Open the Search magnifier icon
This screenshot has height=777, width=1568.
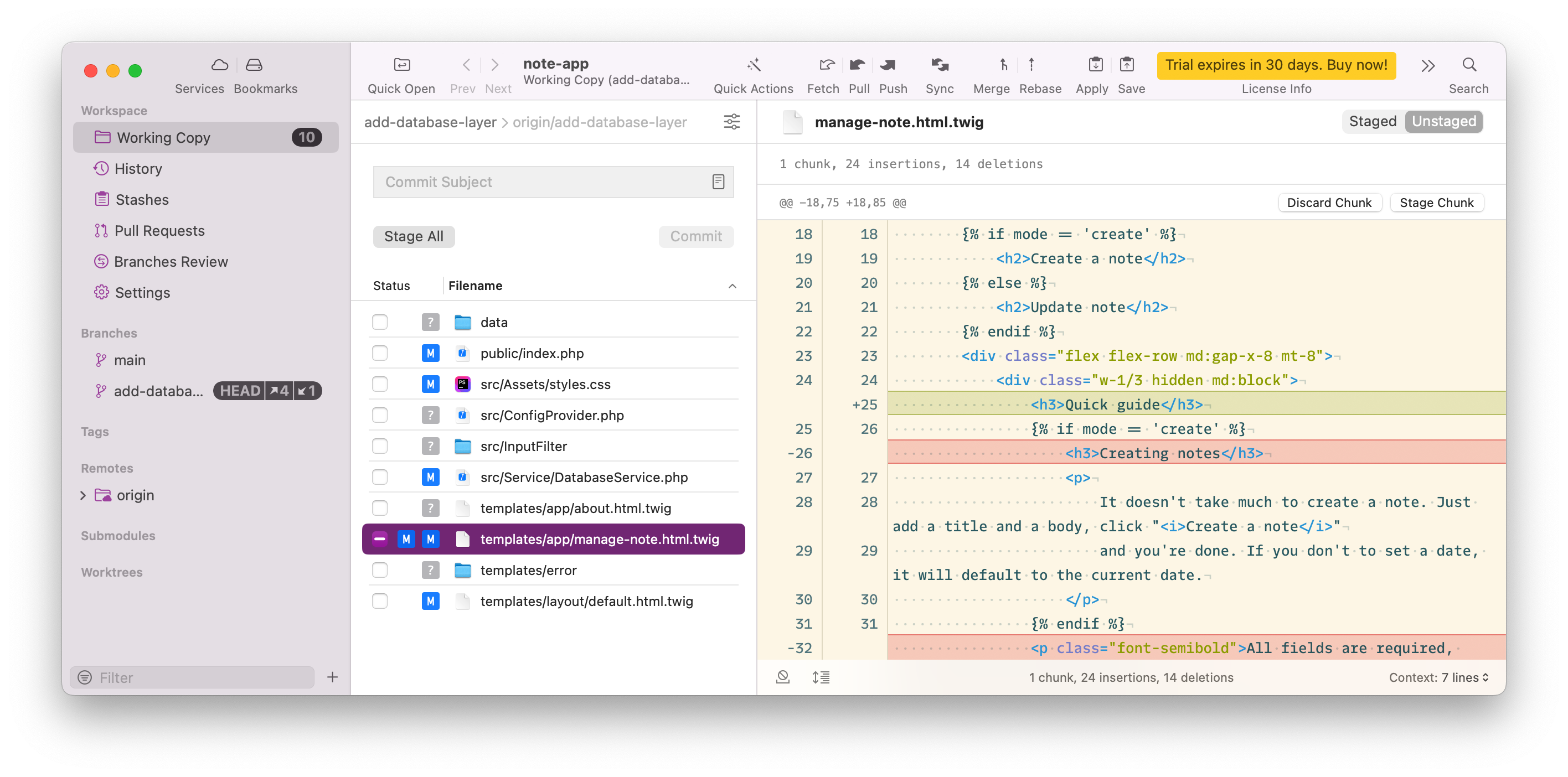pos(1469,65)
